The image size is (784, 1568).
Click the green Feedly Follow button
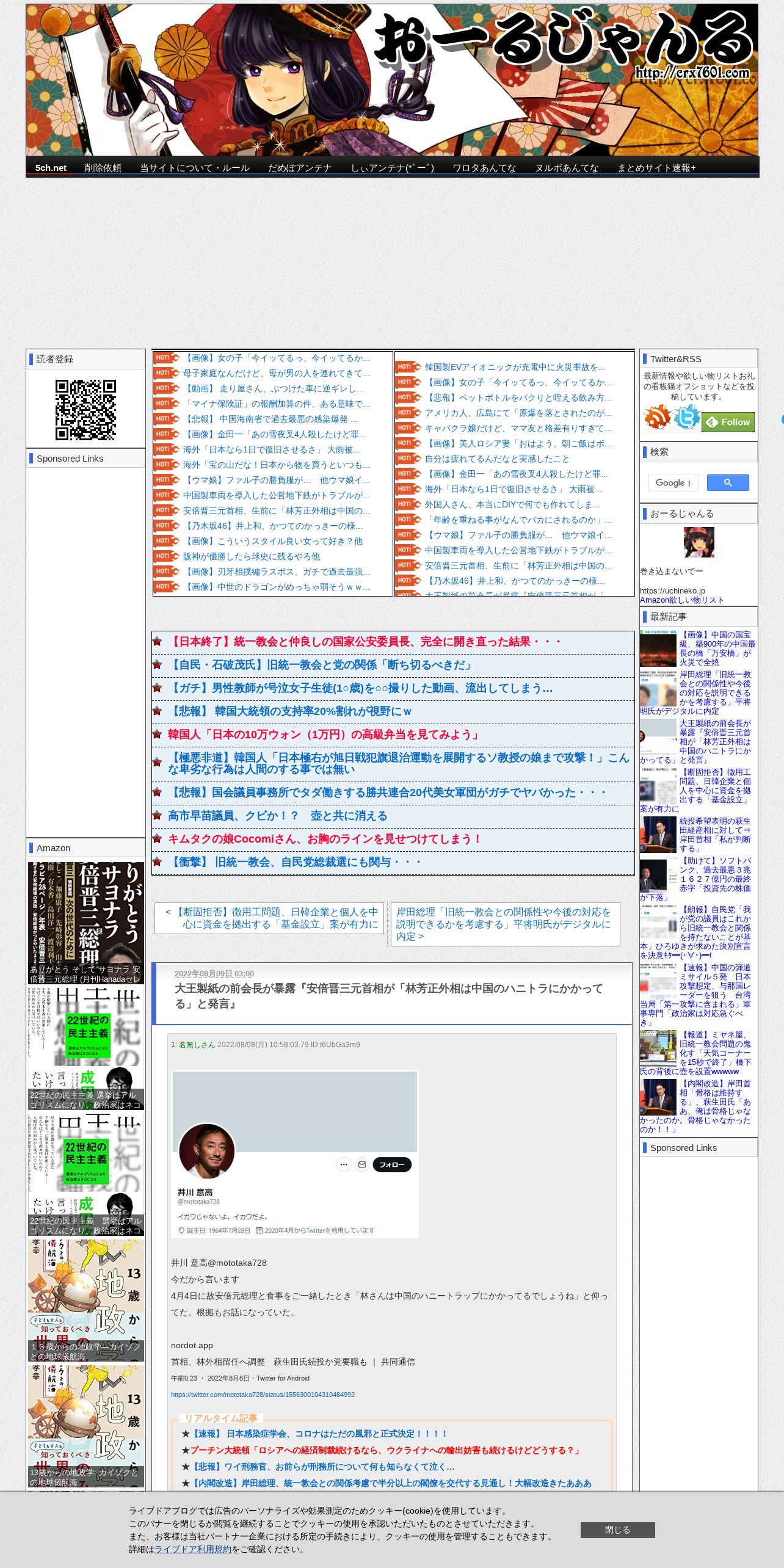click(x=728, y=422)
